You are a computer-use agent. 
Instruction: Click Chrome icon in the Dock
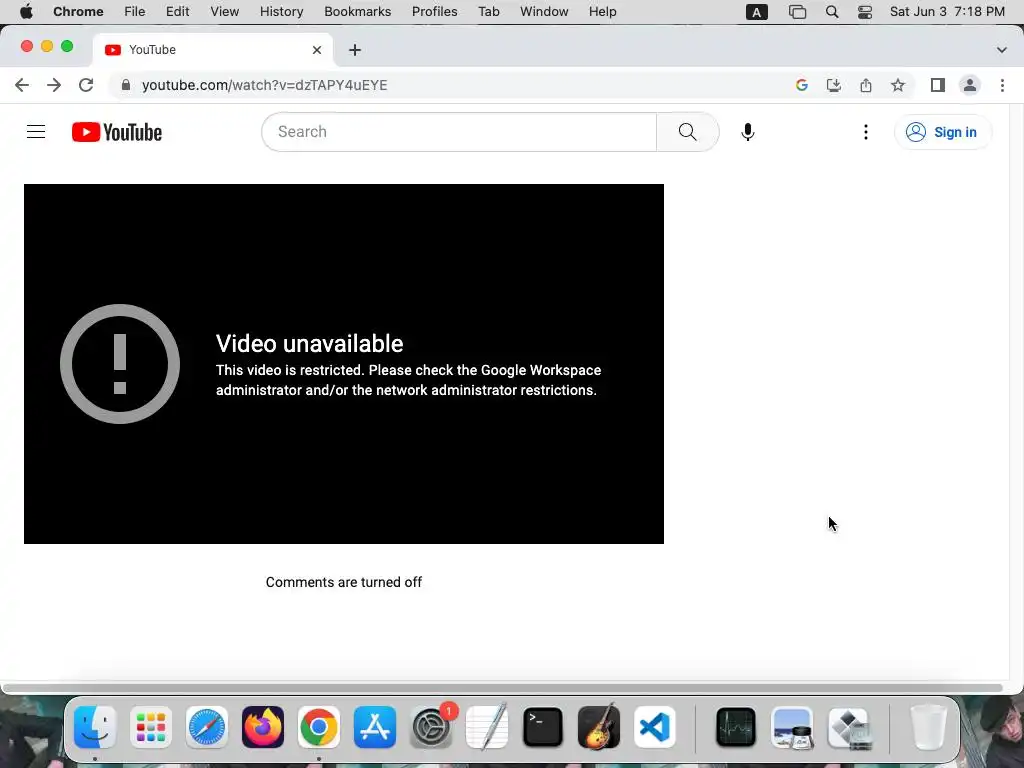tap(319, 727)
